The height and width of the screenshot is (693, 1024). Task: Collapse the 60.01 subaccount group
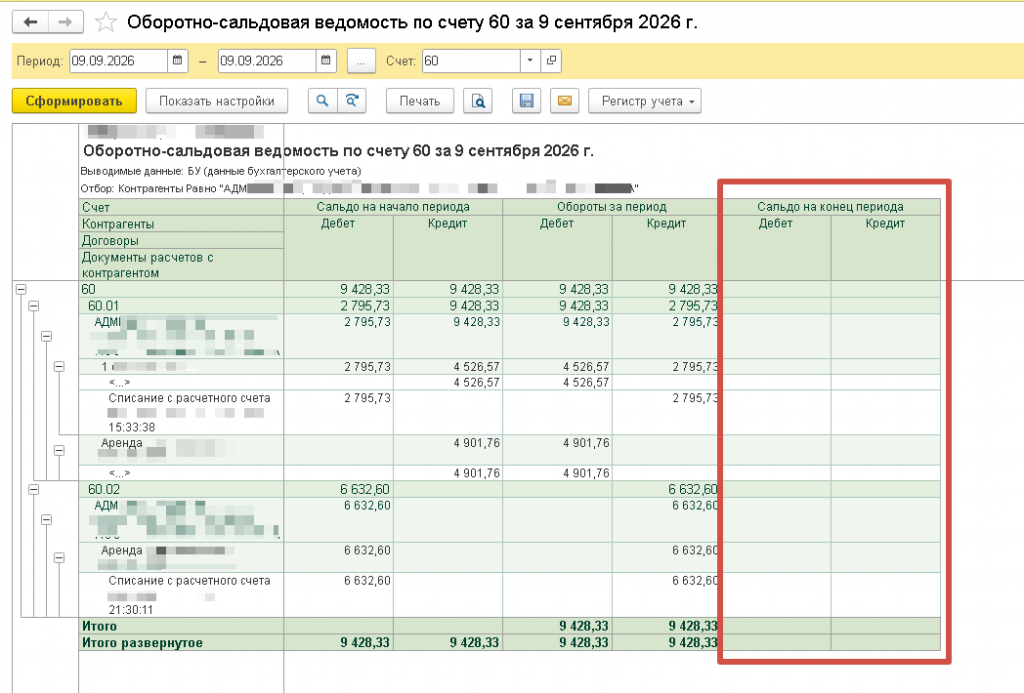tap(33, 306)
